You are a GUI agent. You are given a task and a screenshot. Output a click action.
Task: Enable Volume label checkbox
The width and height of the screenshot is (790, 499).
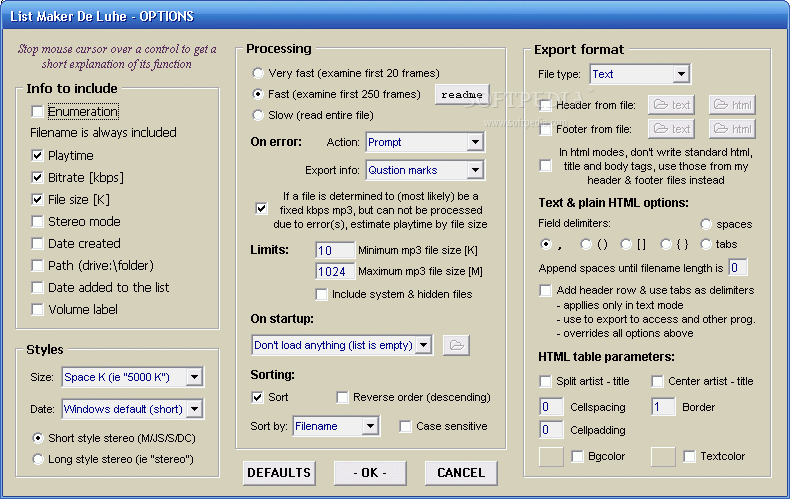click(37, 309)
